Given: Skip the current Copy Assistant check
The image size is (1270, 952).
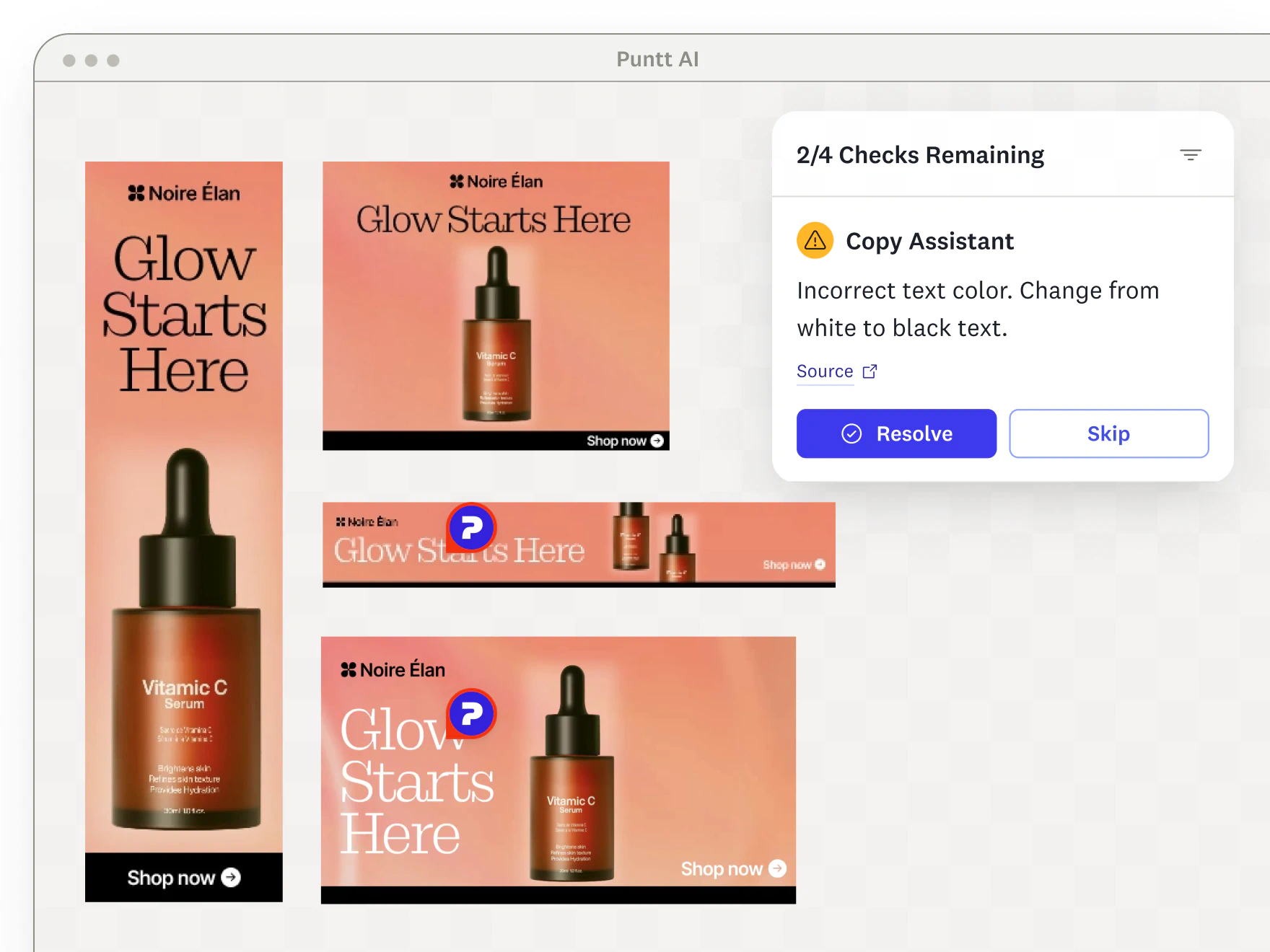Looking at the screenshot, I should click(x=1108, y=433).
